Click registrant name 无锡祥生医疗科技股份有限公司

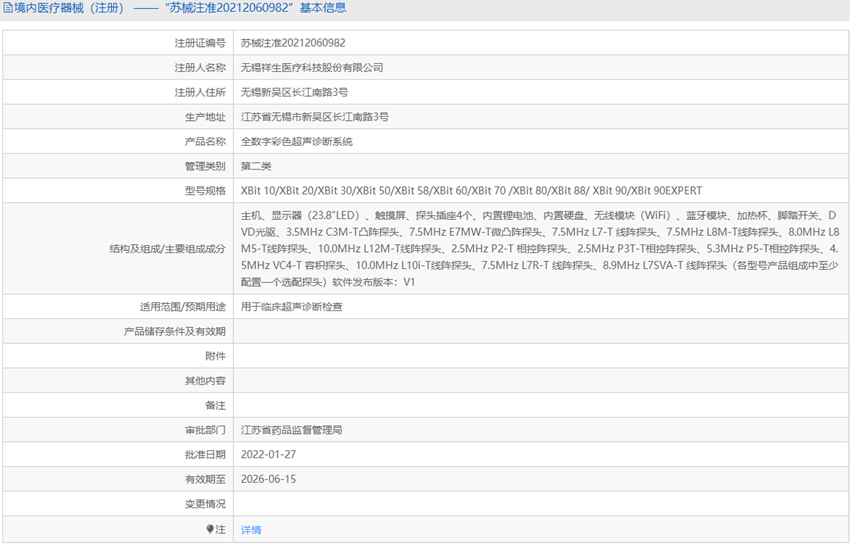coord(312,68)
